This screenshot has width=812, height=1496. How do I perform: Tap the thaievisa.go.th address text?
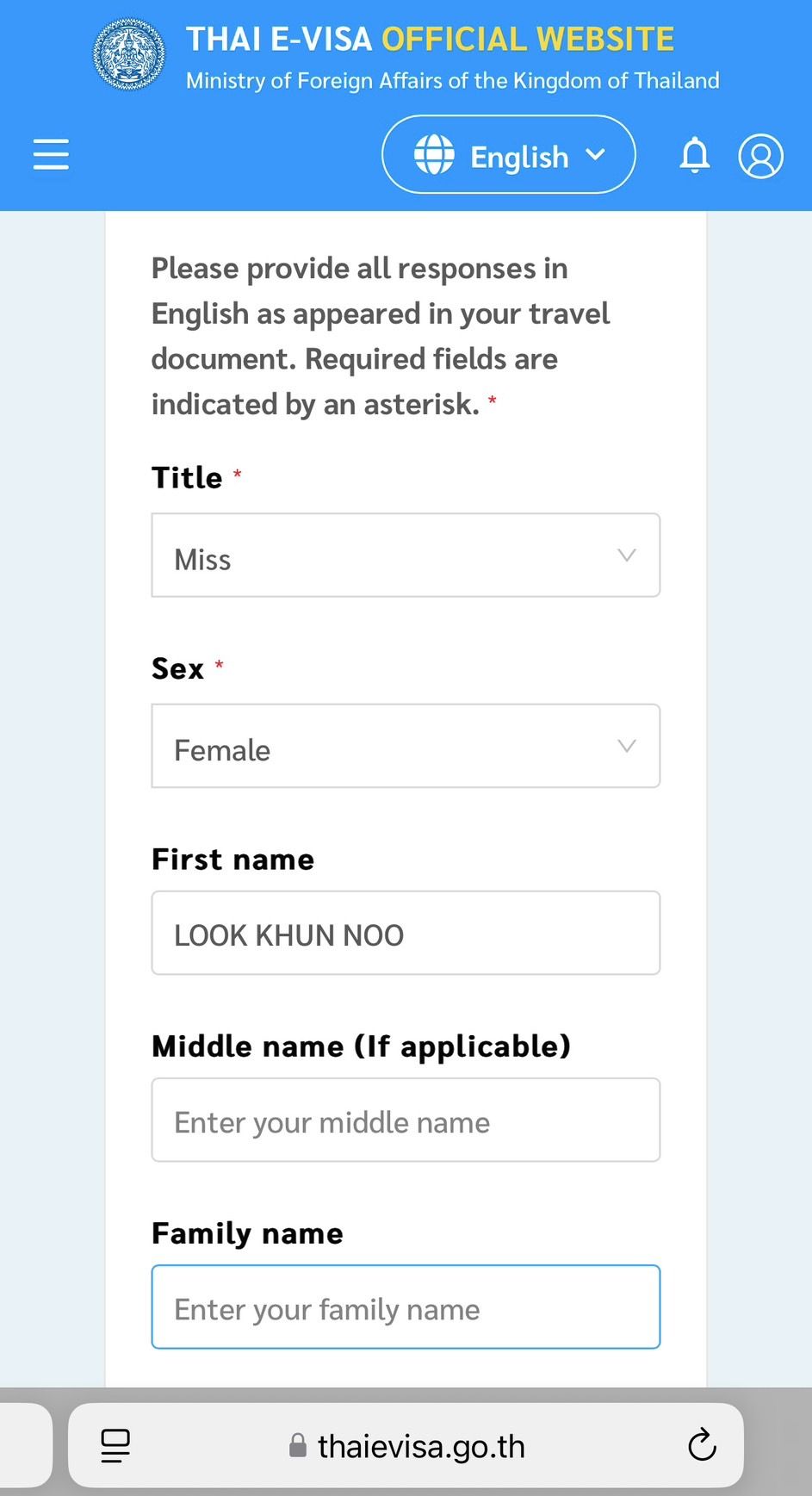[421, 1446]
